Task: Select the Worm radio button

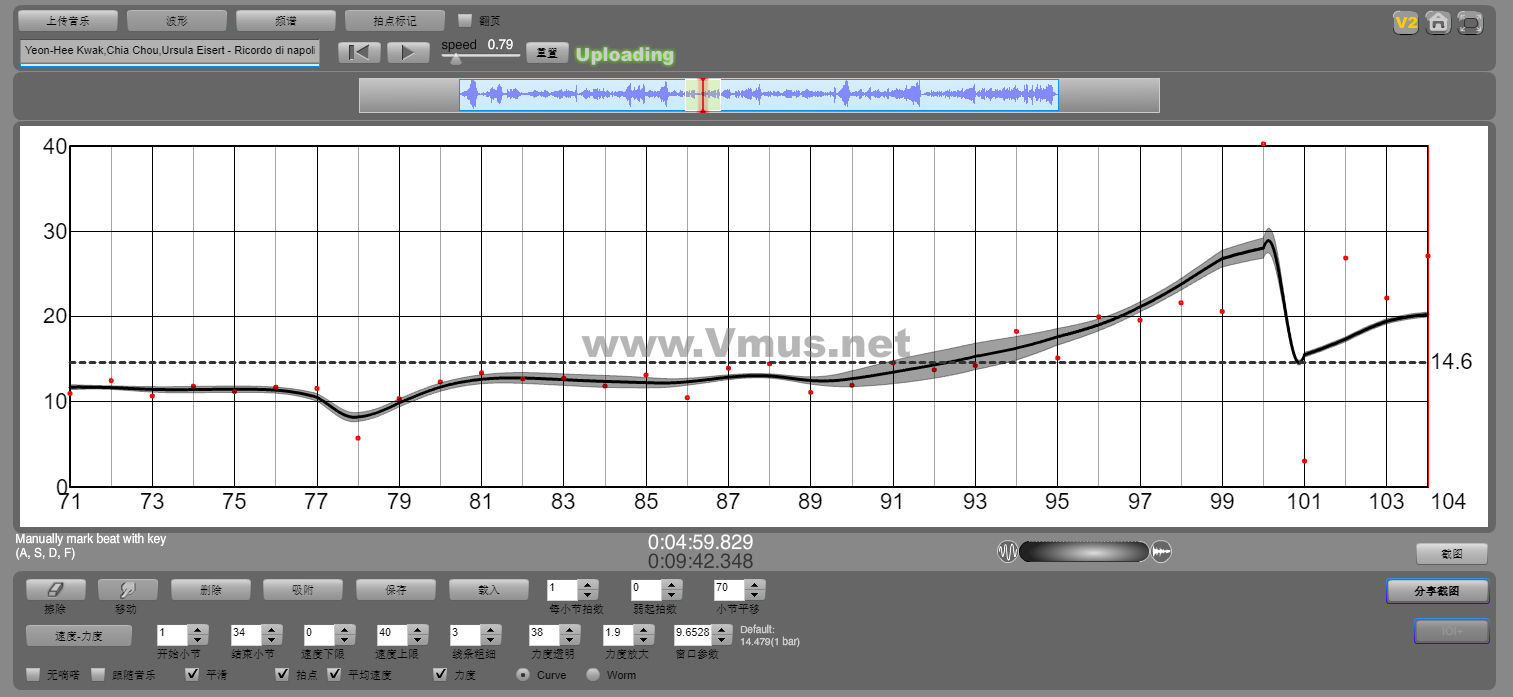Action: click(x=593, y=675)
